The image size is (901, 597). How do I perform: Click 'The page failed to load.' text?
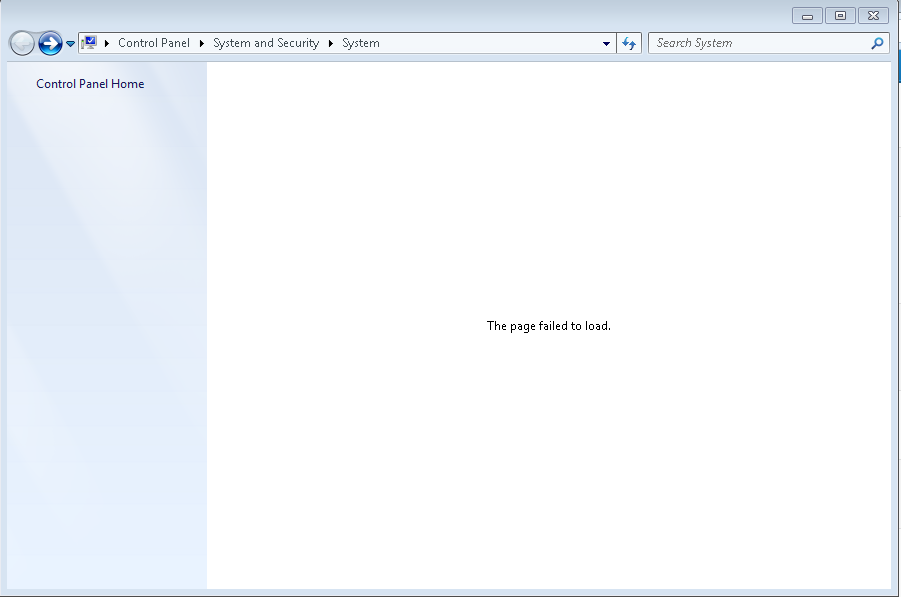549,326
